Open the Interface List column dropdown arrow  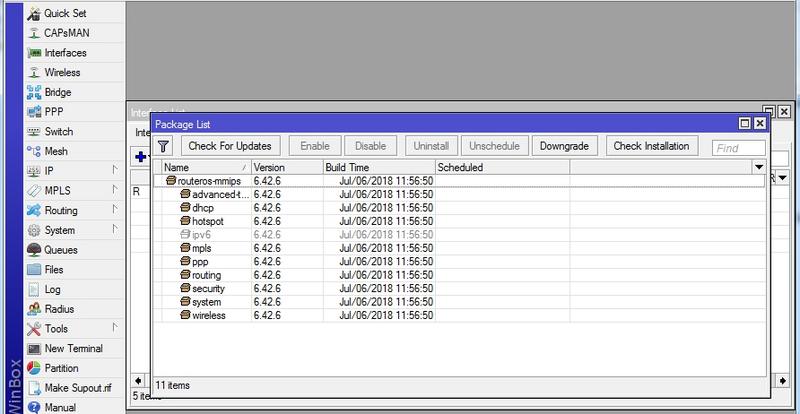[x=782, y=178]
